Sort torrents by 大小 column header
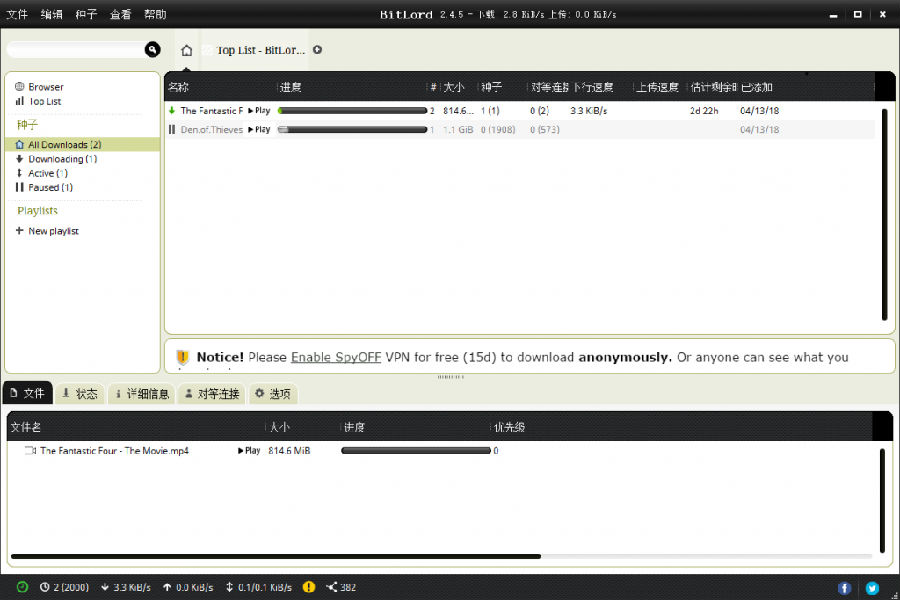 point(454,87)
